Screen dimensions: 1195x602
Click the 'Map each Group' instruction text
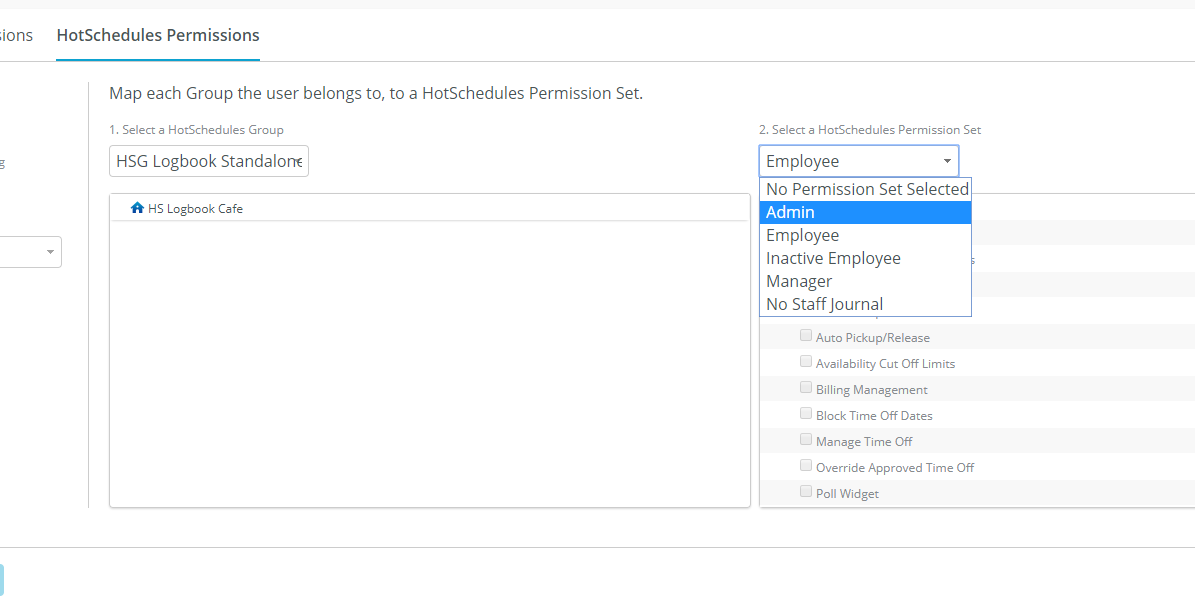coord(376,94)
